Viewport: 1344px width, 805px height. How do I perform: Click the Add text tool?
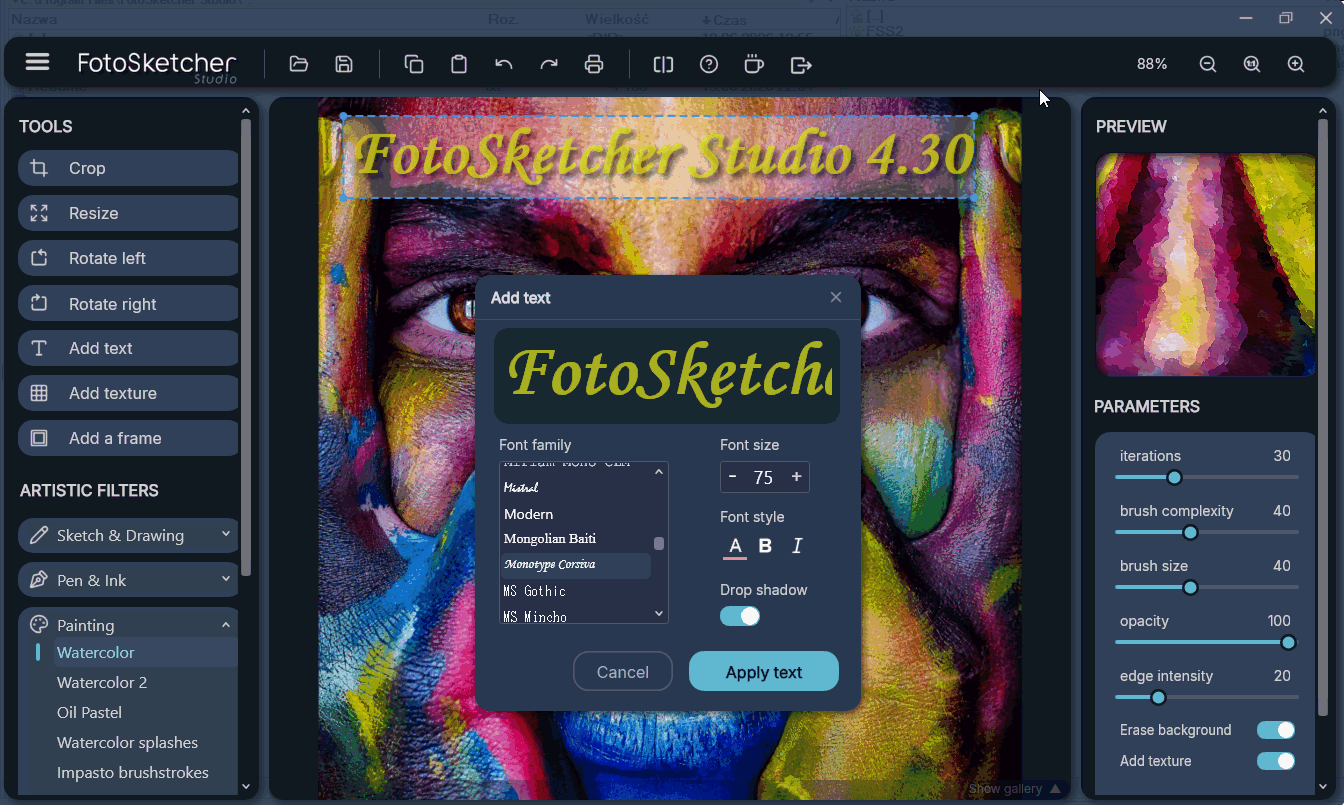click(129, 348)
